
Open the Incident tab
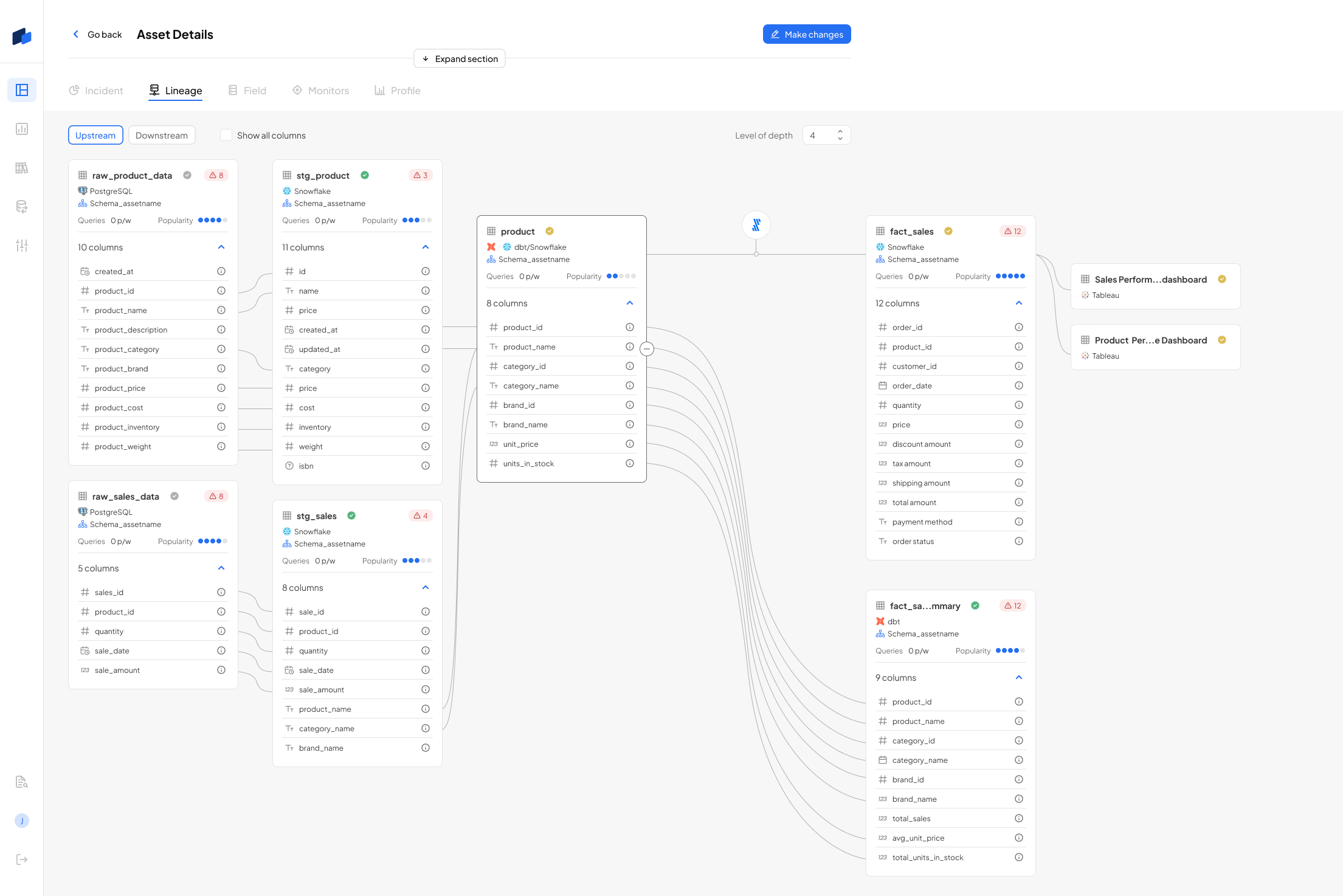point(96,91)
